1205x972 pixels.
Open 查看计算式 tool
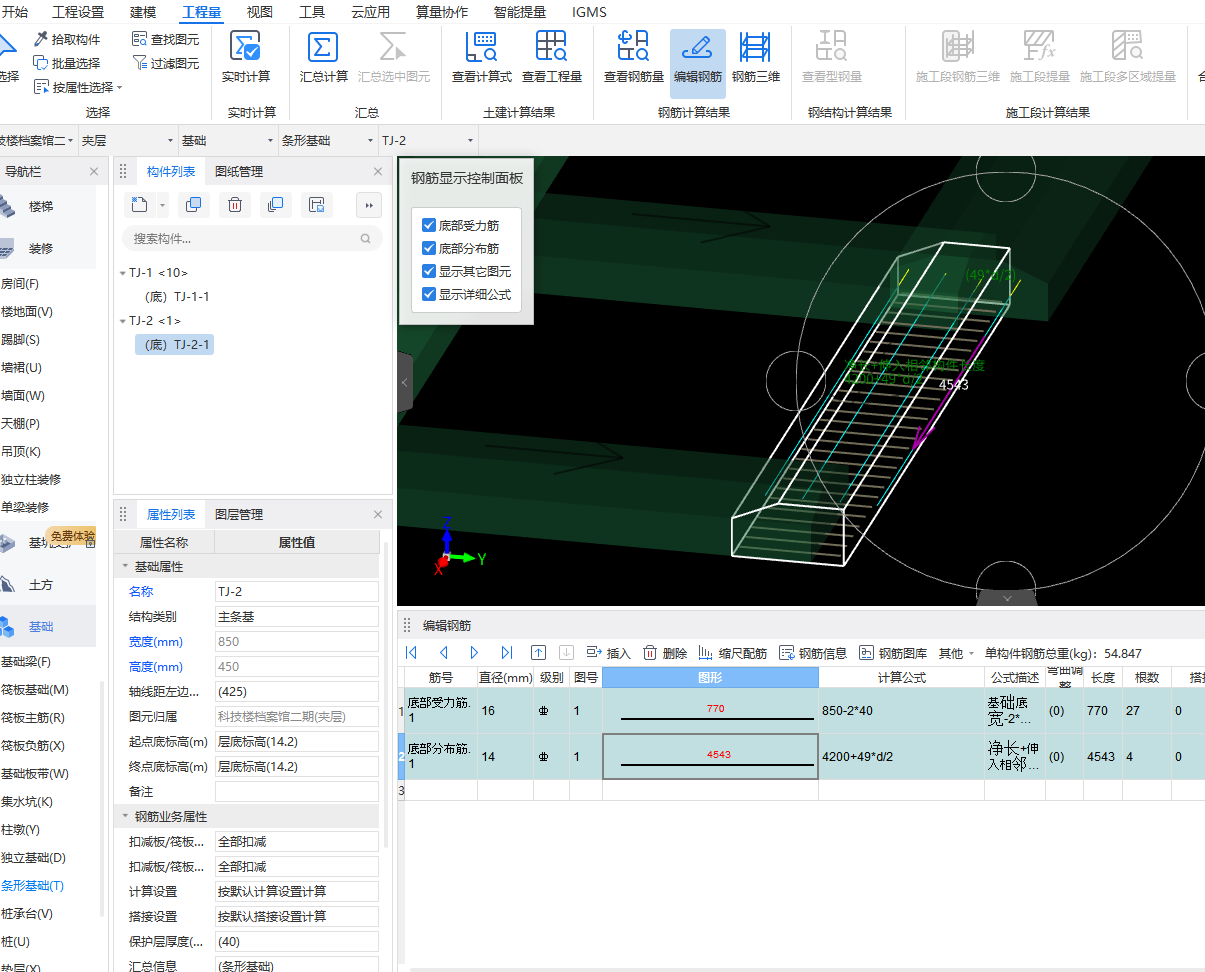[x=481, y=57]
